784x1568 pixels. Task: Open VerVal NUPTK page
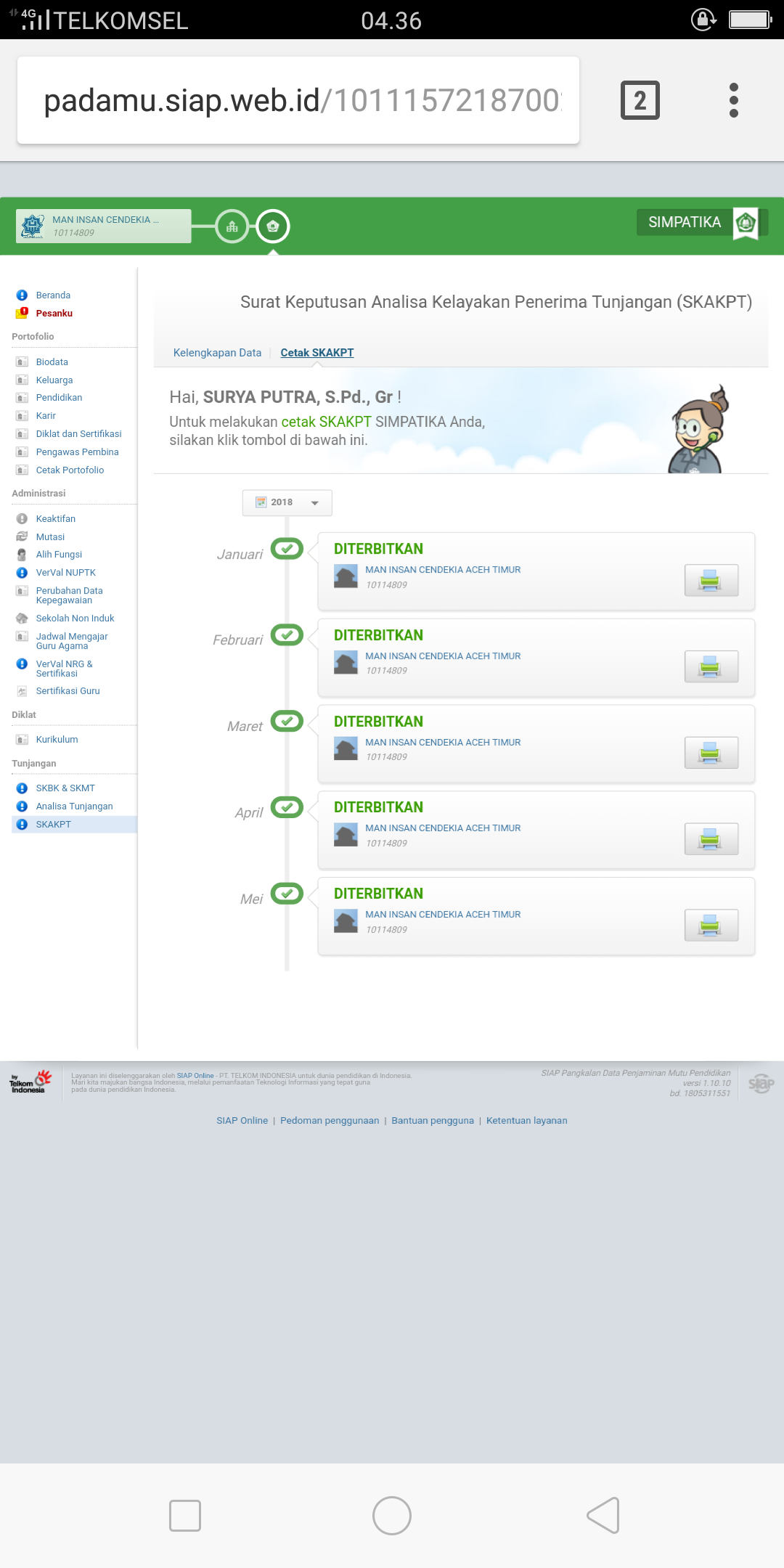click(65, 573)
